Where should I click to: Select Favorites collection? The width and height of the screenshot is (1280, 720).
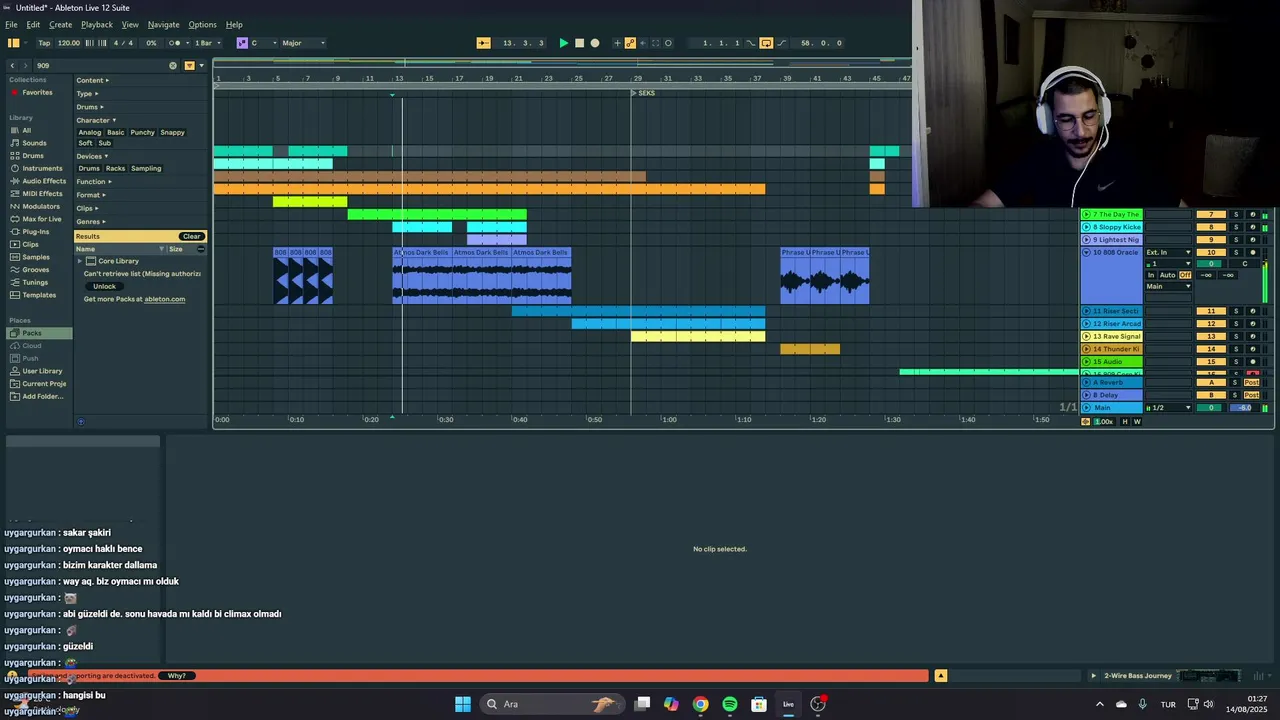37,92
